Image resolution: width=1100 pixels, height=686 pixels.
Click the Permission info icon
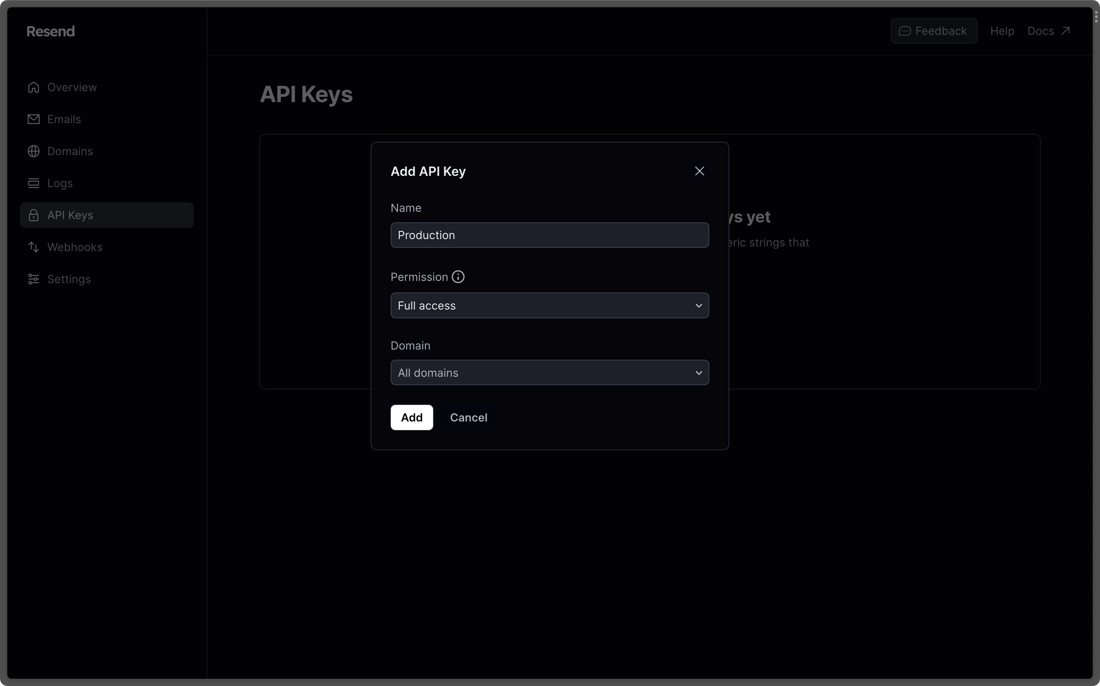coord(458,277)
